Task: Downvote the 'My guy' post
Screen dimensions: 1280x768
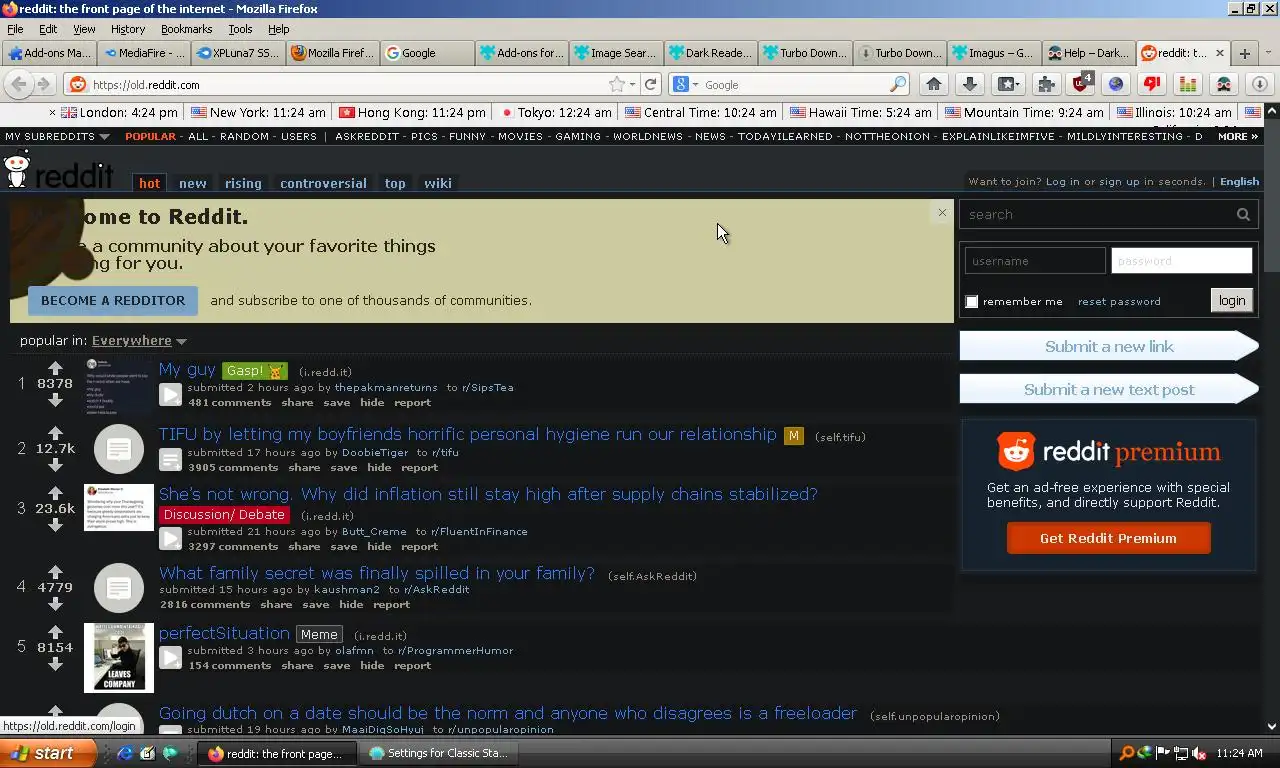Action: coord(55,400)
